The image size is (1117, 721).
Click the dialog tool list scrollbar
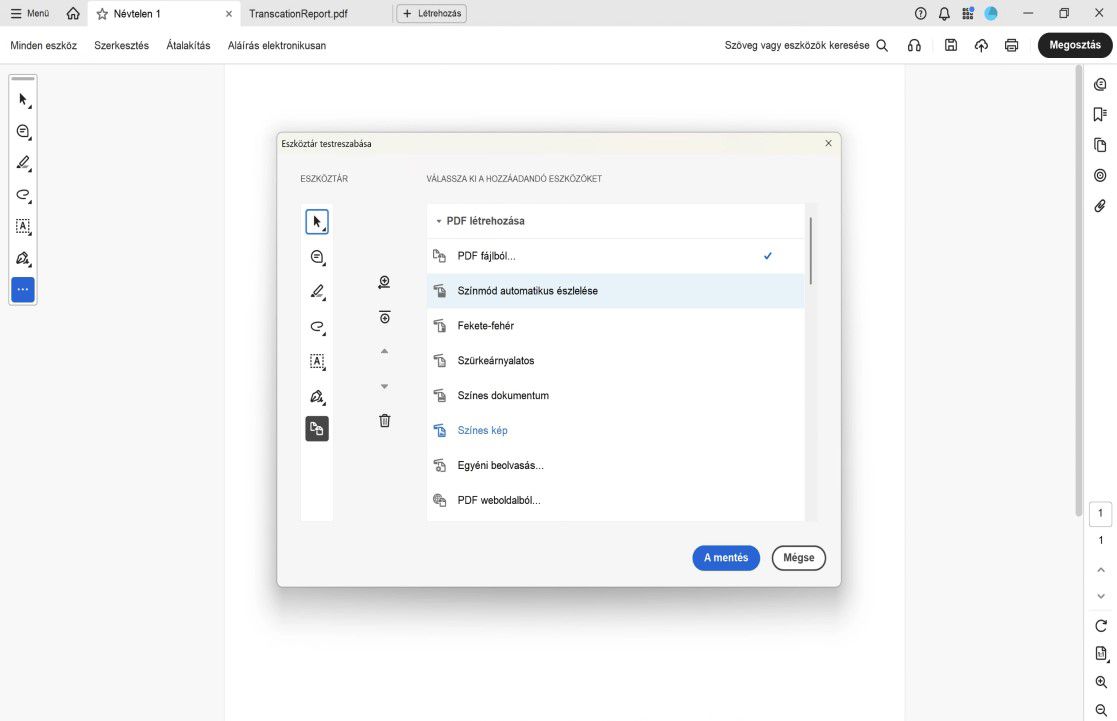[811, 251]
